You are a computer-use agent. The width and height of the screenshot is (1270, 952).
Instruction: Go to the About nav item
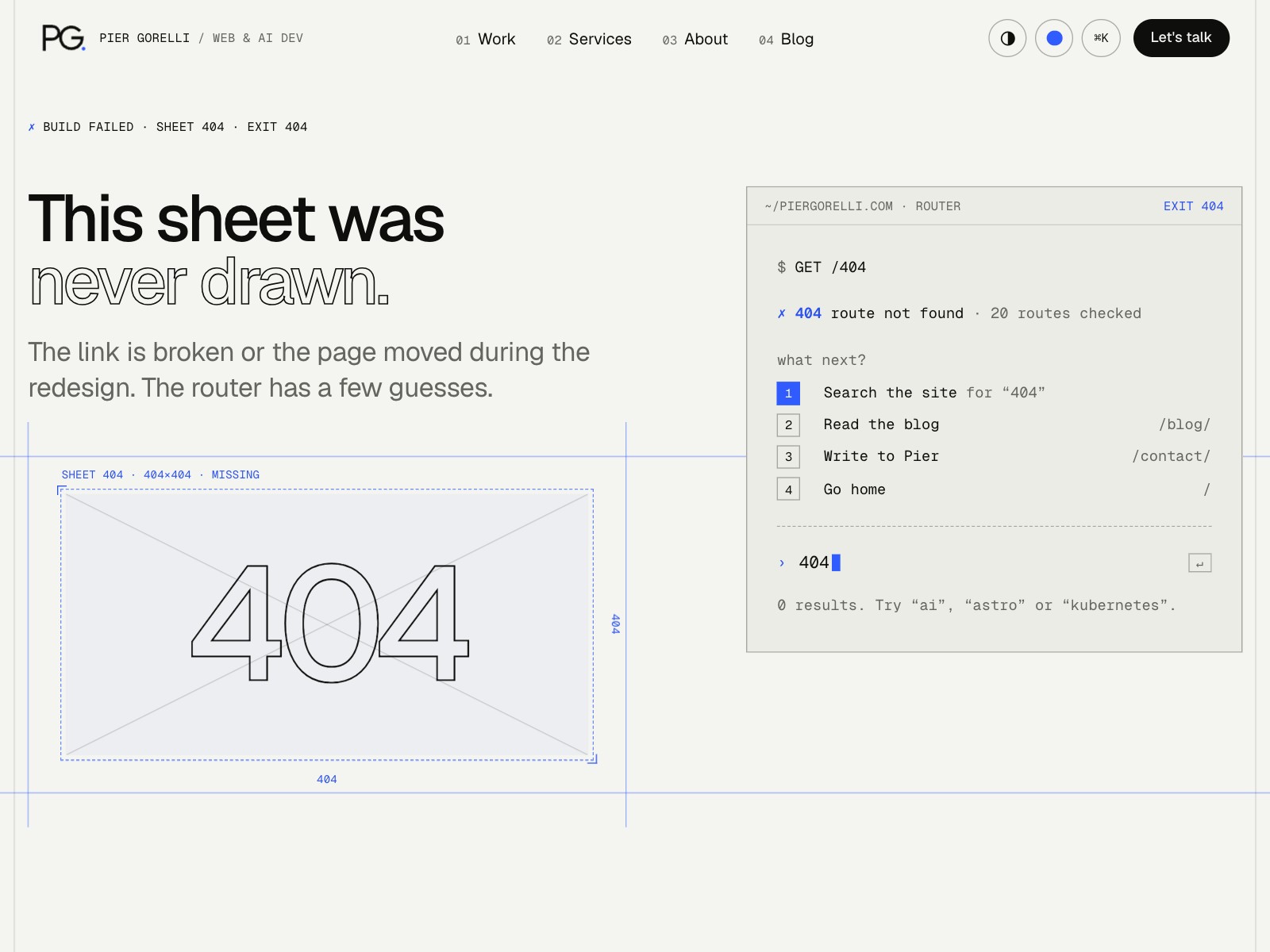coord(695,39)
